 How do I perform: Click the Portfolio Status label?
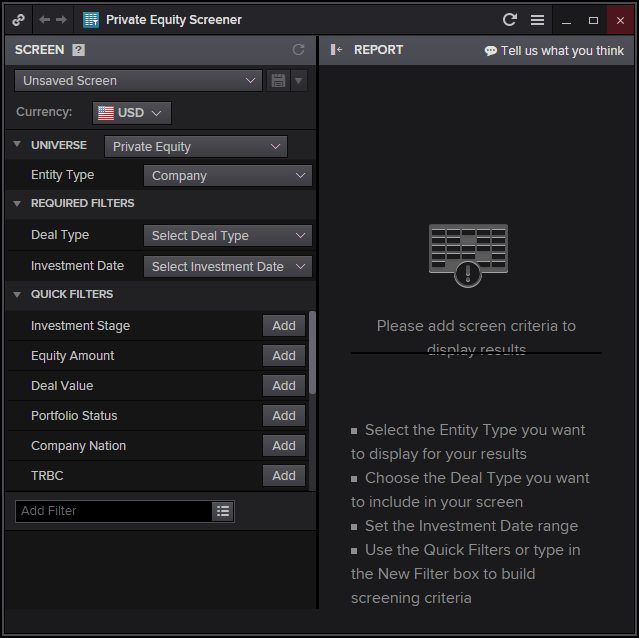74,416
